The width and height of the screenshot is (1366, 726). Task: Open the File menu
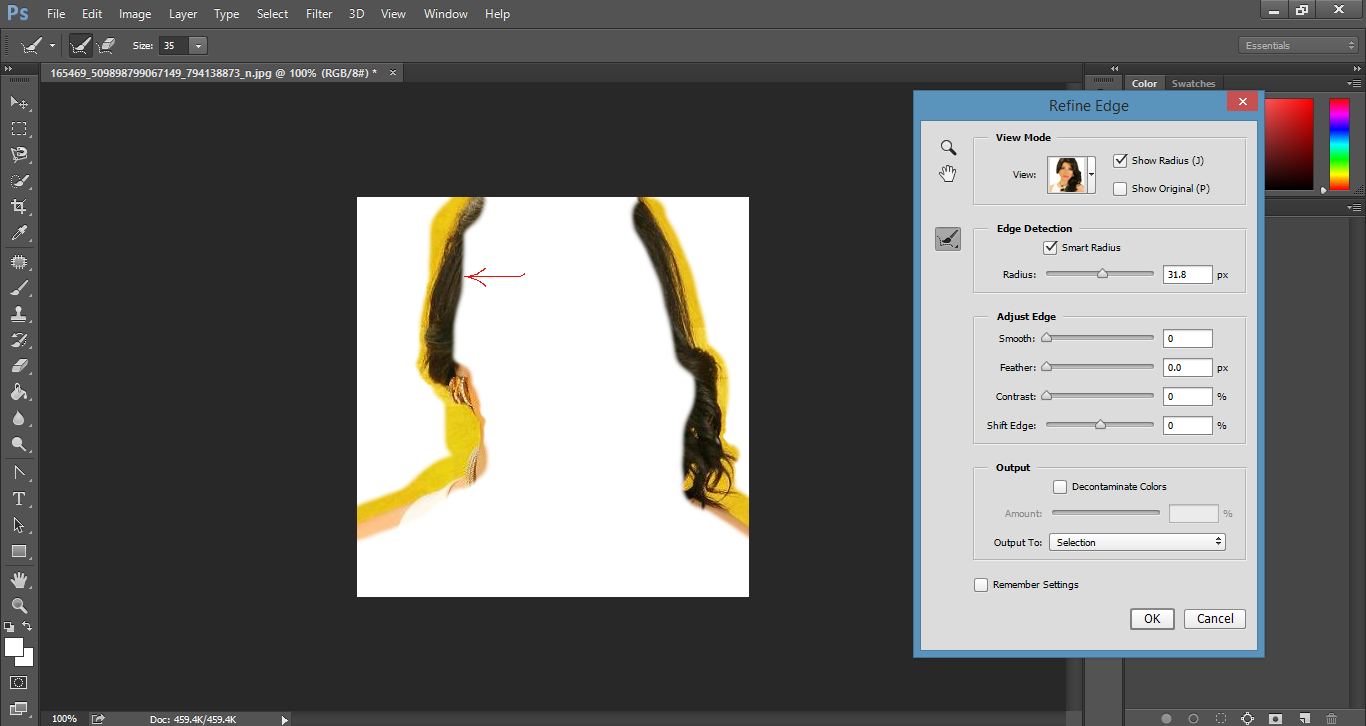click(56, 14)
